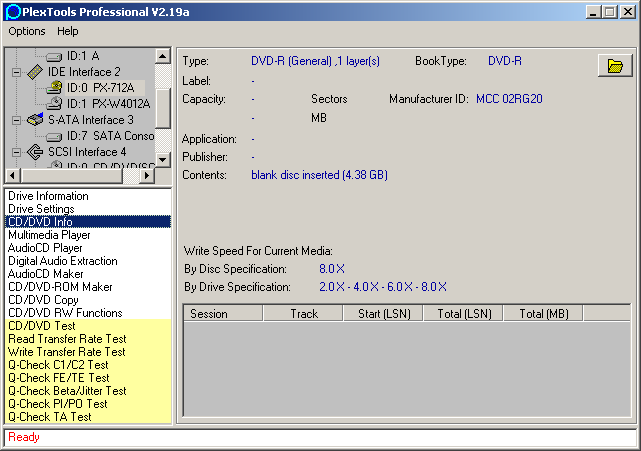
Task: Open Q-Check FE/TE Test
Action: tap(88, 378)
